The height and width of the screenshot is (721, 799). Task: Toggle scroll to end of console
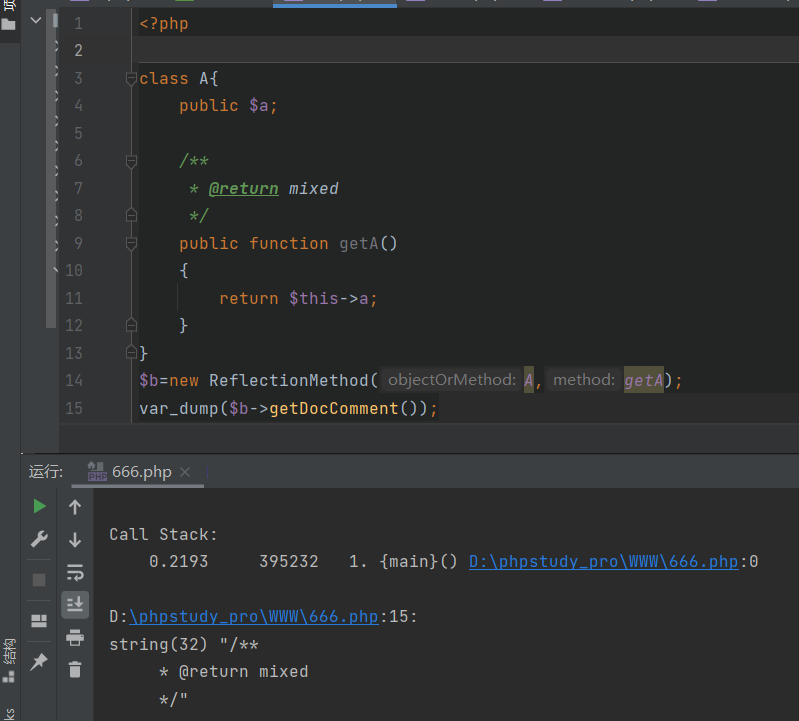click(75, 604)
